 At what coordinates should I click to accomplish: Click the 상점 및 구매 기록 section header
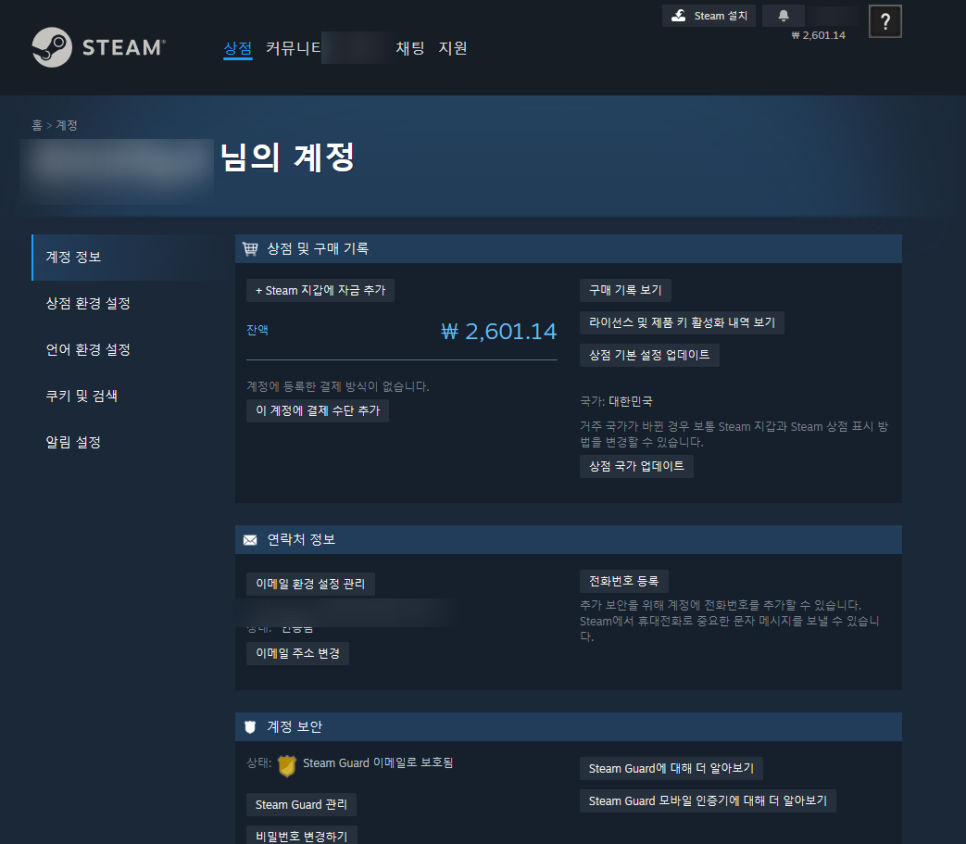point(568,249)
